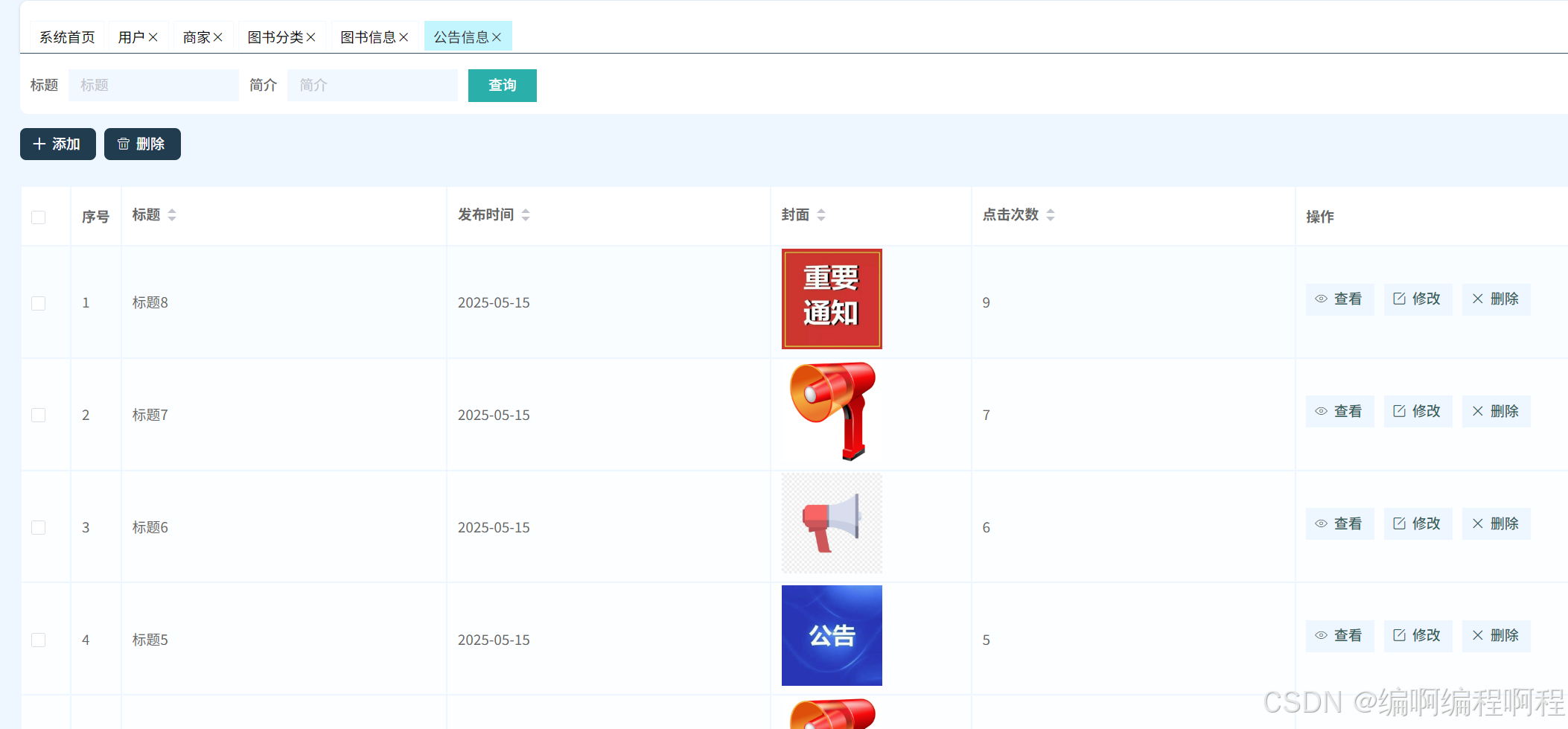The image size is (1568, 729).
Task: Open the megaphone cover image of 标题6
Action: 832,523
